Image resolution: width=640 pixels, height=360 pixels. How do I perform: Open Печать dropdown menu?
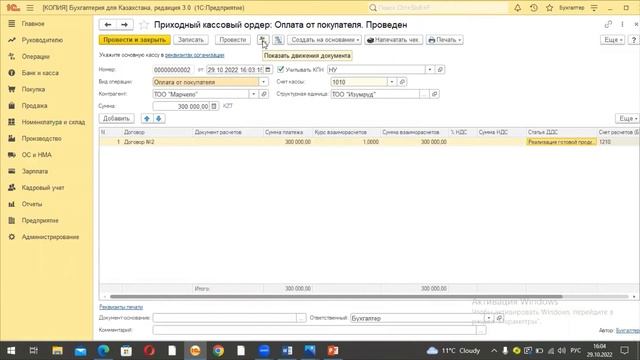(x=444, y=40)
